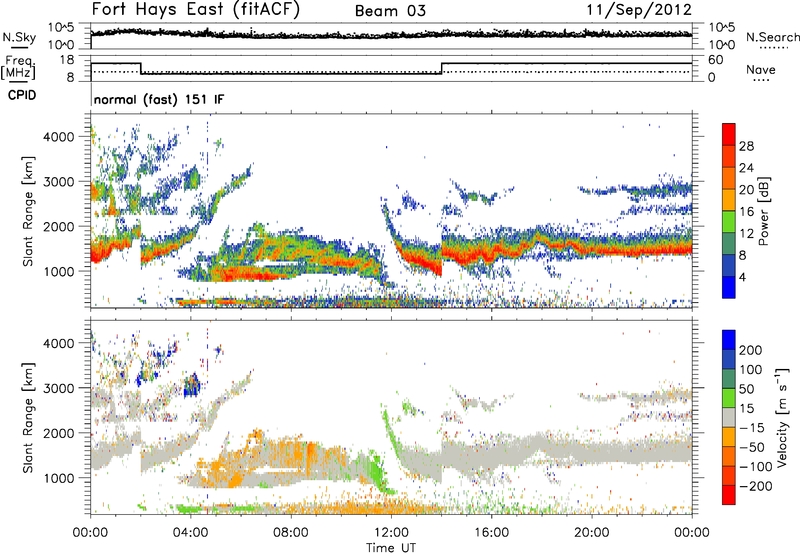800x554 pixels.
Task: Select the '3000' tick on the power panel
Action: point(58,182)
